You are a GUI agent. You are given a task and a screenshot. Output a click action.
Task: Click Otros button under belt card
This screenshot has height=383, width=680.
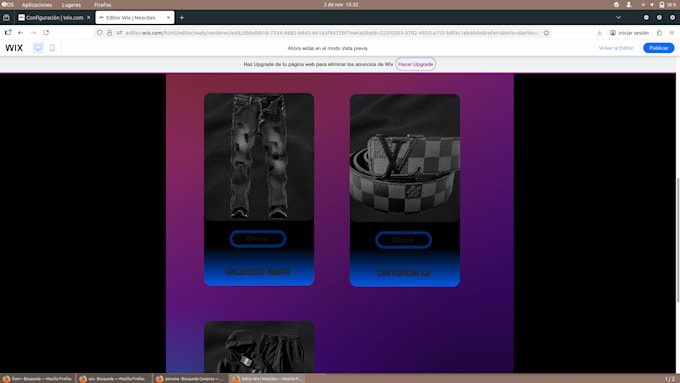[403, 240]
